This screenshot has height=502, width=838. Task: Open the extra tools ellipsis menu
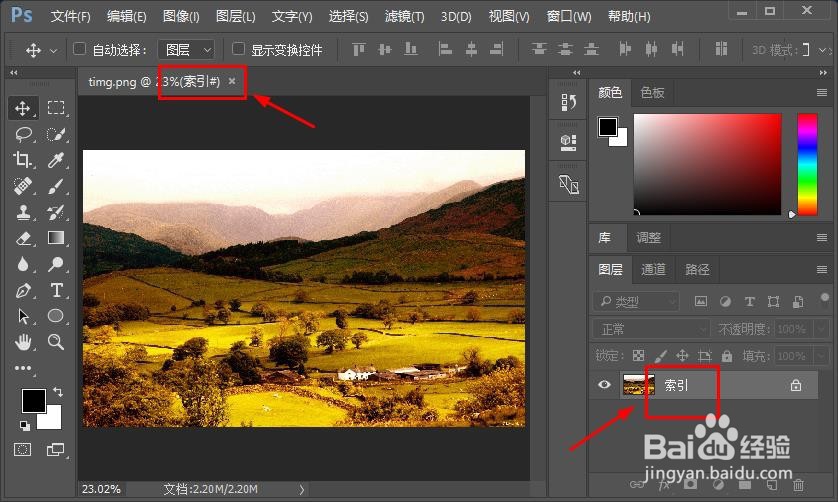pyautogui.click(x=22, y=368)
